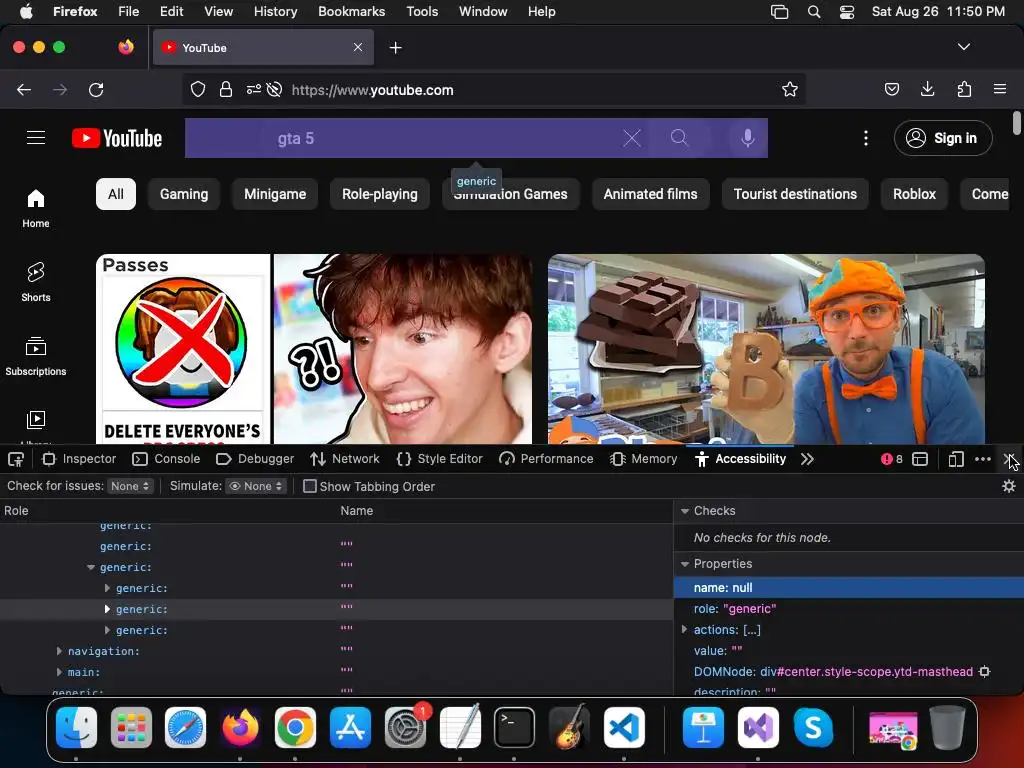Image resolution: width=1024 pixels, height=768 pixels.
Task: Open History menu in menu bar
Action: coord(275,12)
